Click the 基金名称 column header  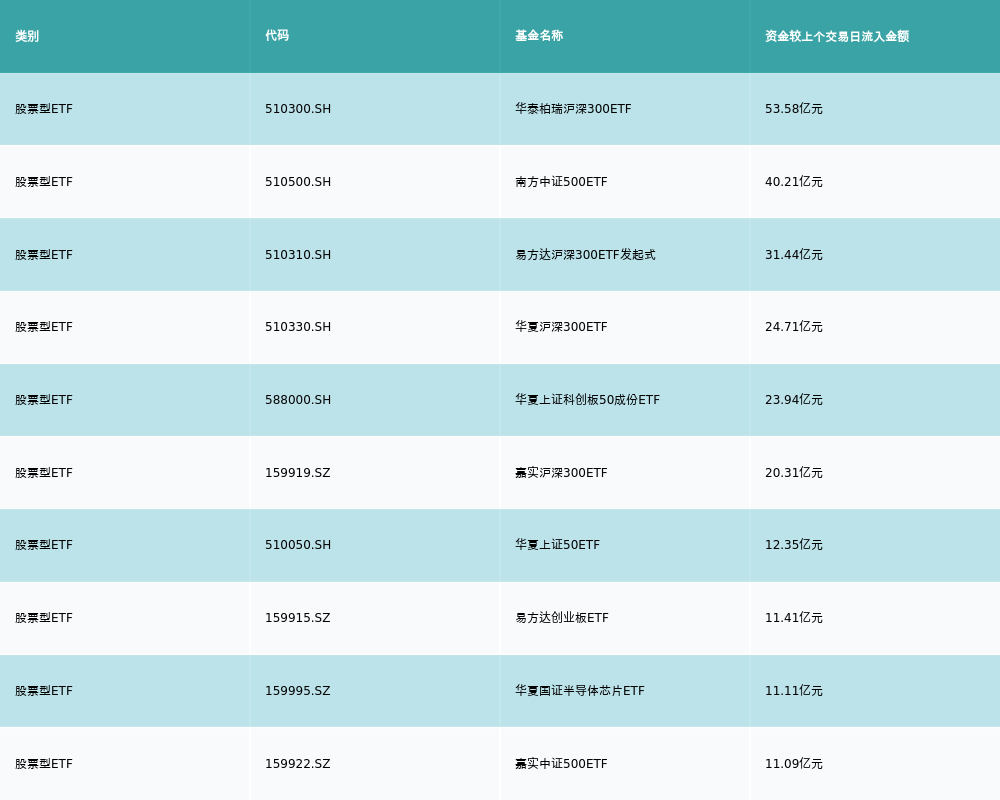click(x=539, y=36)
